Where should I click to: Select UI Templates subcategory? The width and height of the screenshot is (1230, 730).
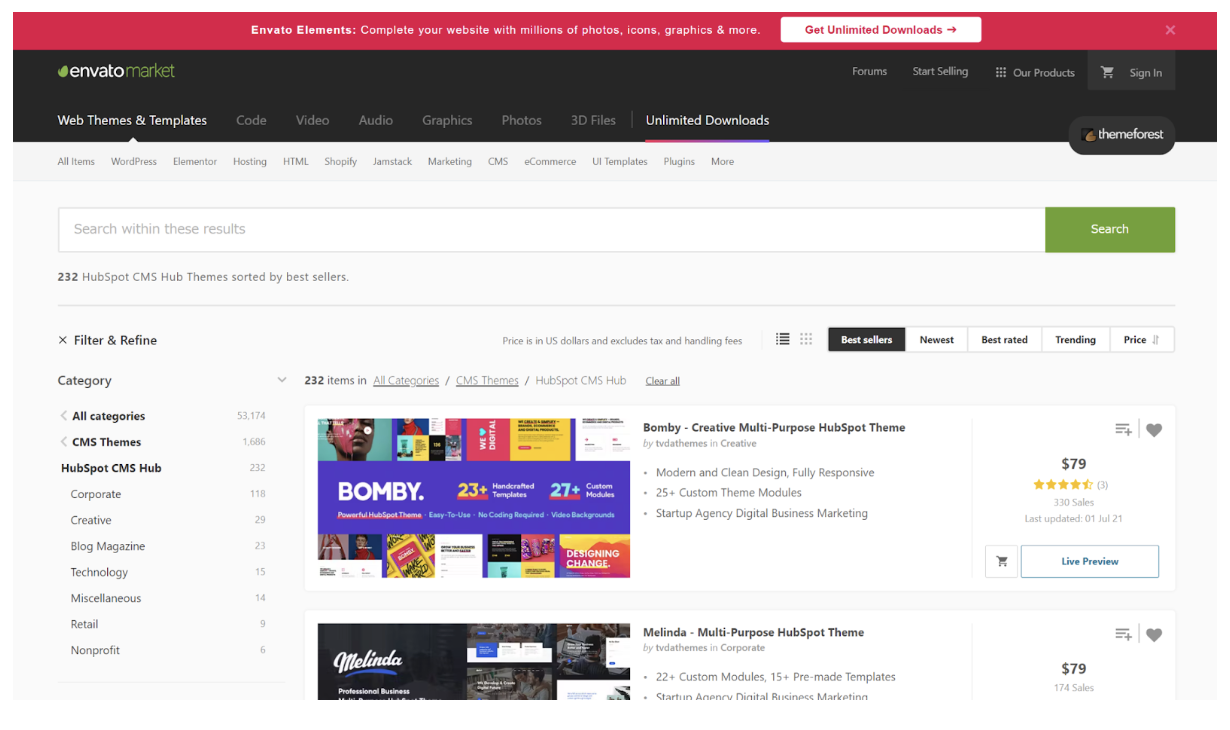(620, 161)
